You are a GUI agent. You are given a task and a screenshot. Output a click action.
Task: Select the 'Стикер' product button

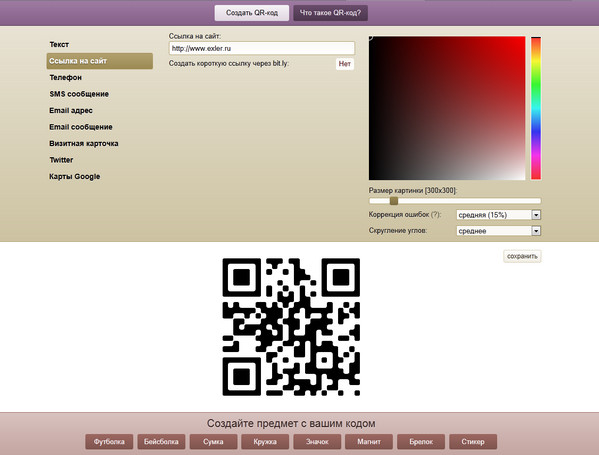473,442
